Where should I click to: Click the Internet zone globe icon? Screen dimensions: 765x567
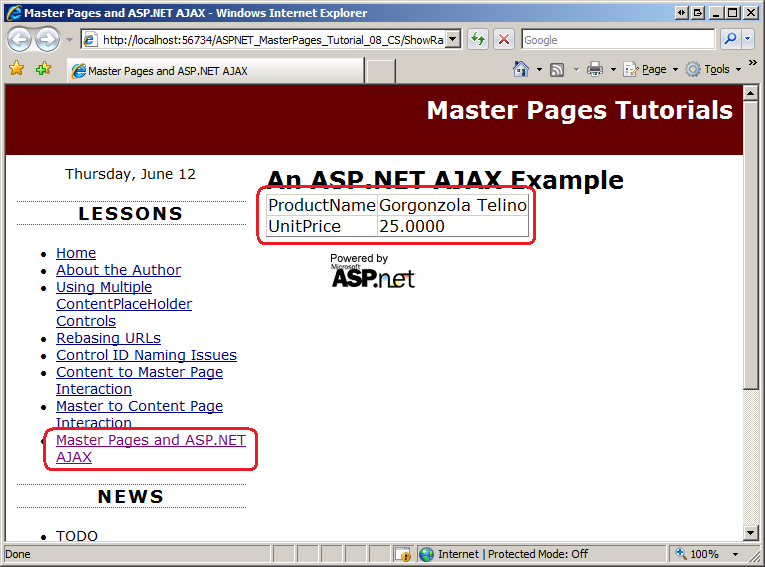coord(426,554)
